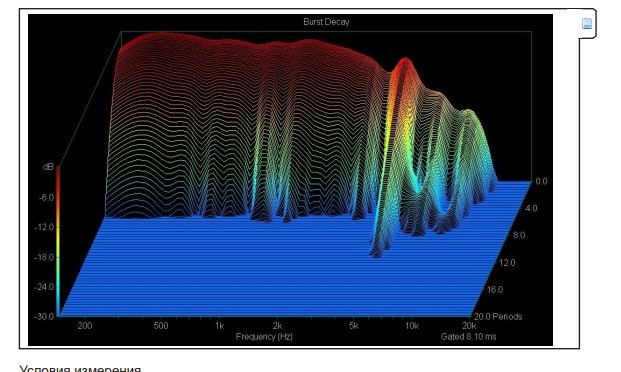Click the 'Burst Decay' chart title
Image resolution: width=621 pixels, height=372 pixels.
pyautogui.click(x=326, y=22)
